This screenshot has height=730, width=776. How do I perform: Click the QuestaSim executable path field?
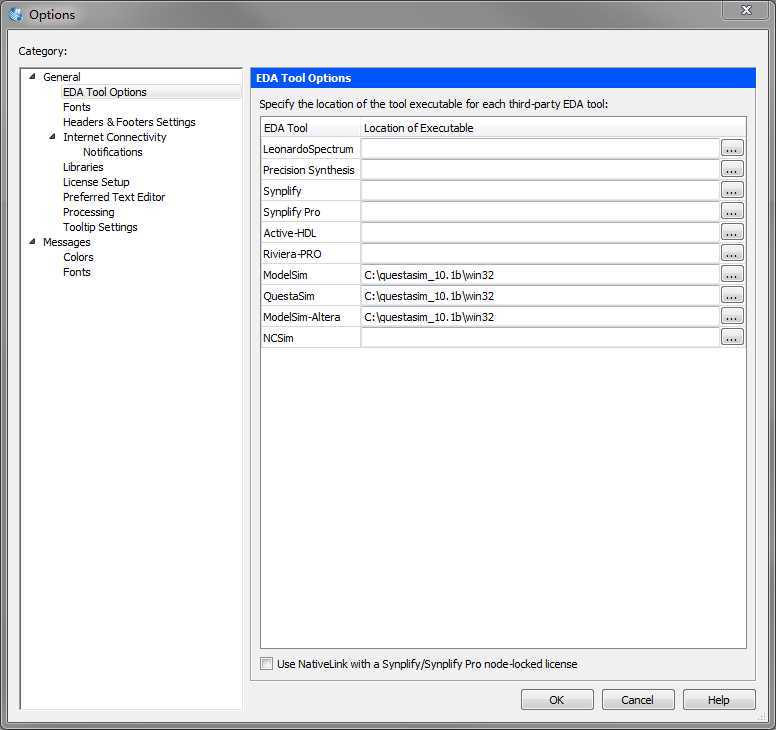[x=540, y=295]
